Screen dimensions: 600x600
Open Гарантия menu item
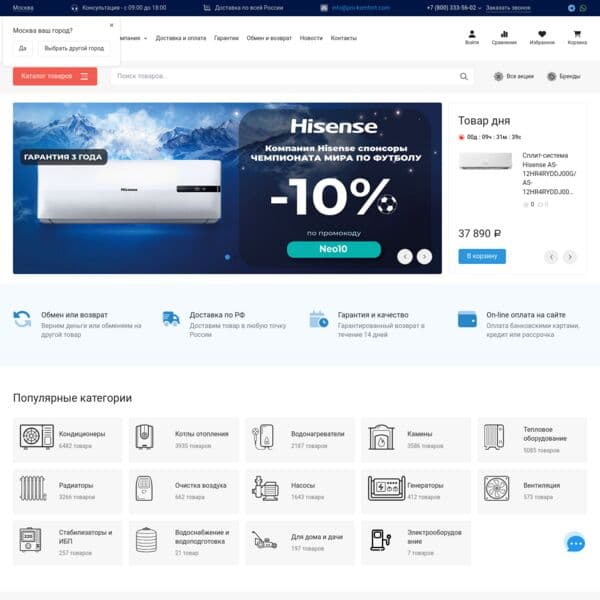click(226, 38)
